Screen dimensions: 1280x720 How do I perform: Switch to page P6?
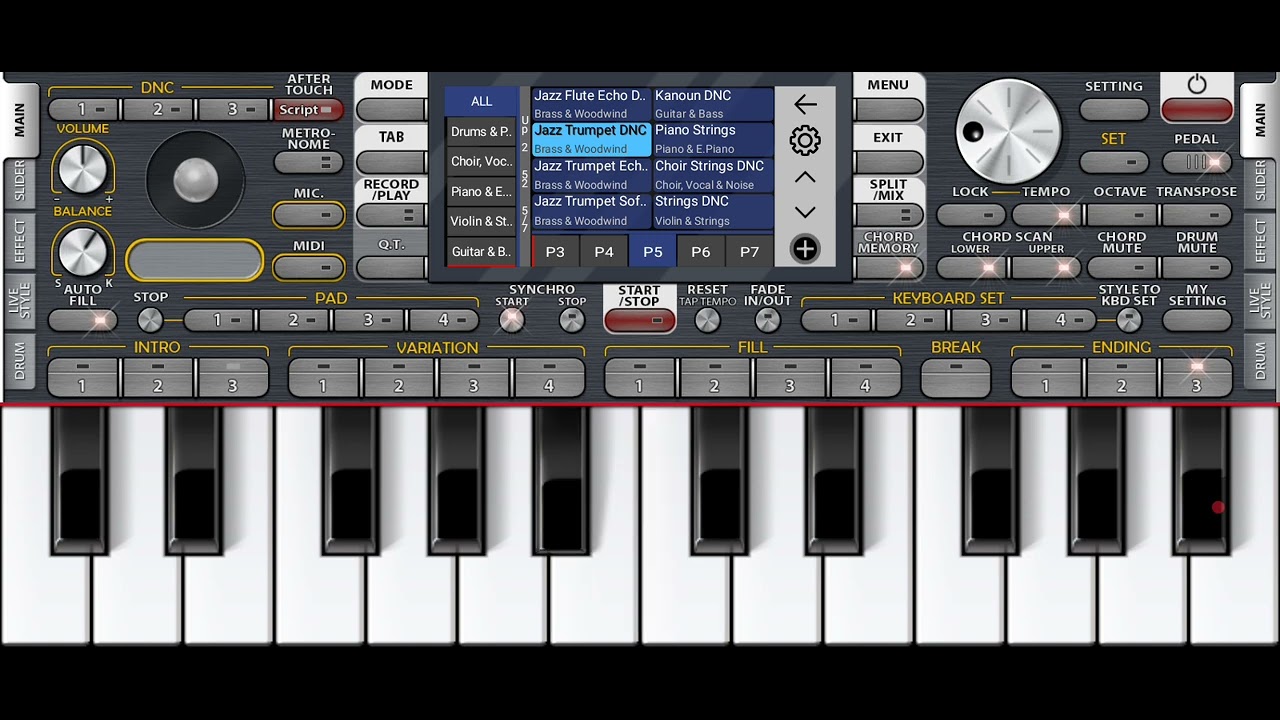pos(701,252)
